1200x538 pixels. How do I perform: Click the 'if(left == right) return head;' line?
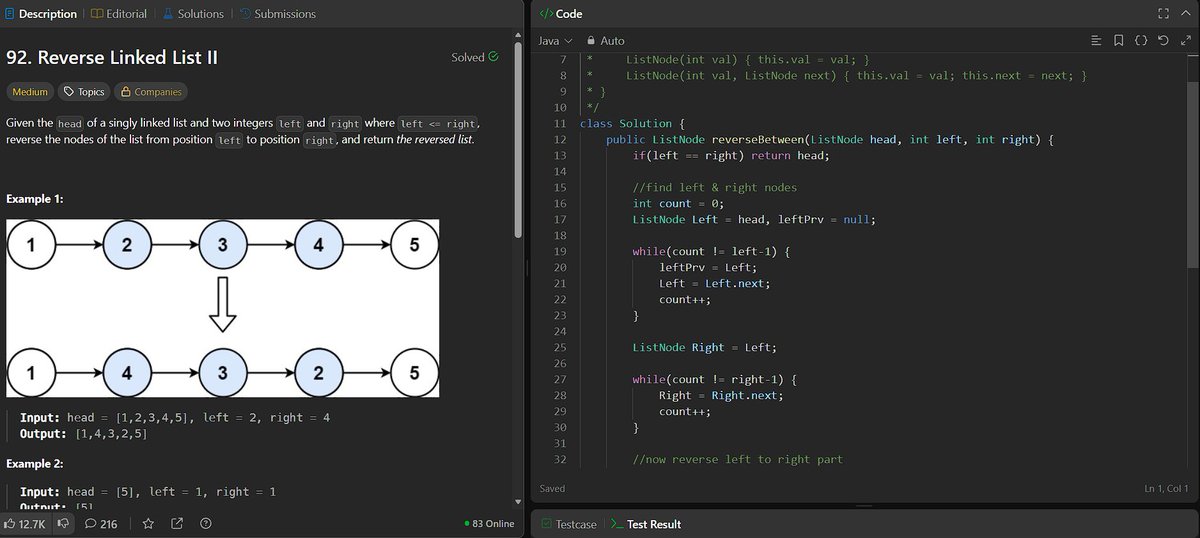coord(731,155)
